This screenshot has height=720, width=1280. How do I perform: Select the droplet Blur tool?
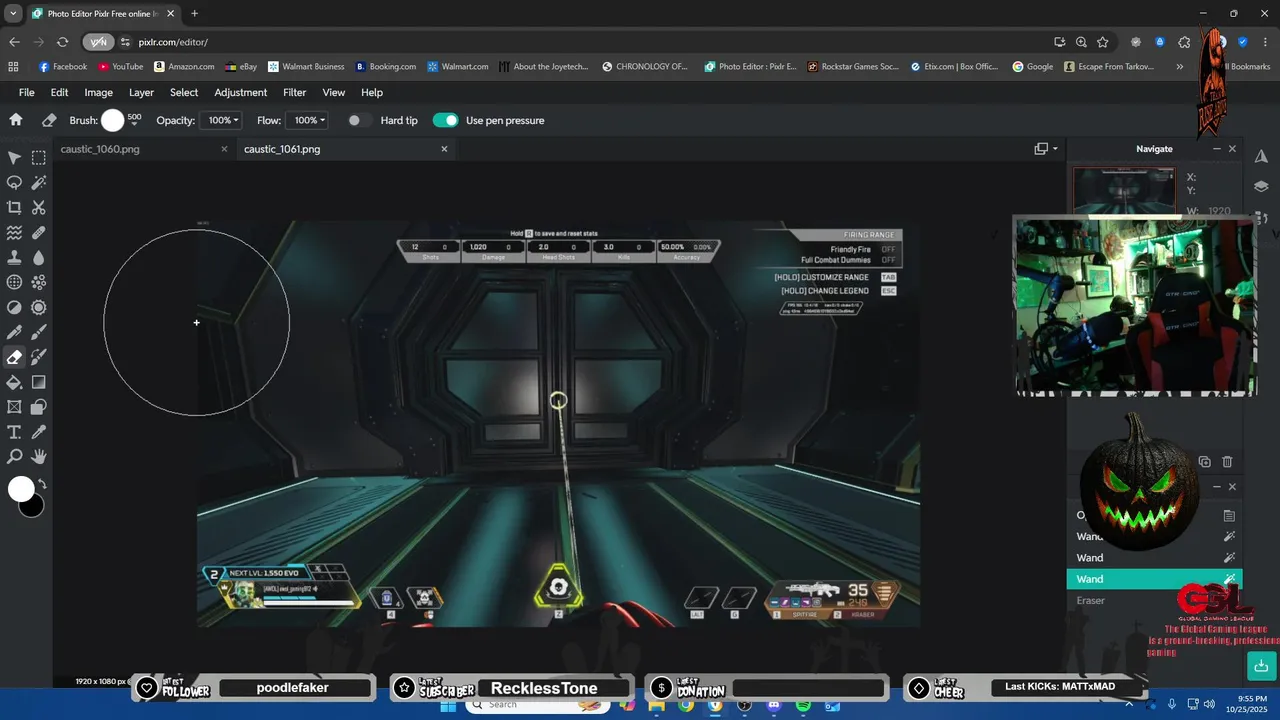click(x=39, y=258)
